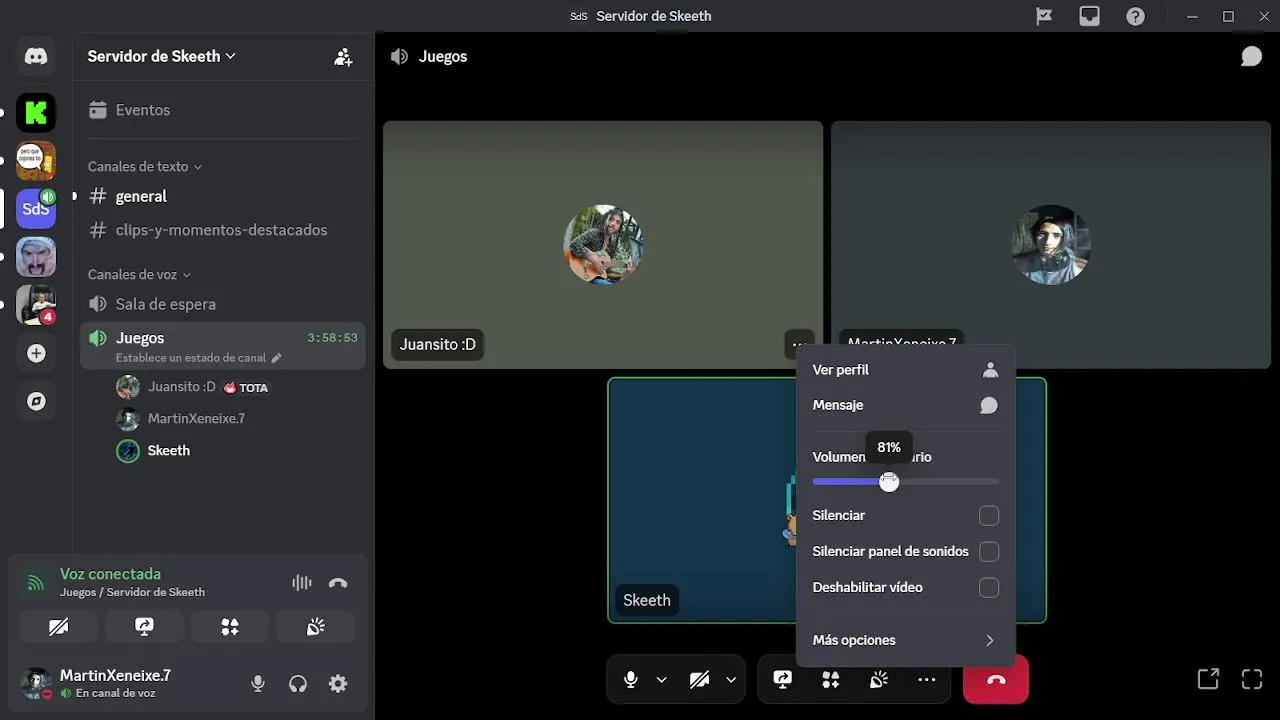1280x720 pixels.
Task: Start an activity from voice panel
Action: (x=230, y=627)
